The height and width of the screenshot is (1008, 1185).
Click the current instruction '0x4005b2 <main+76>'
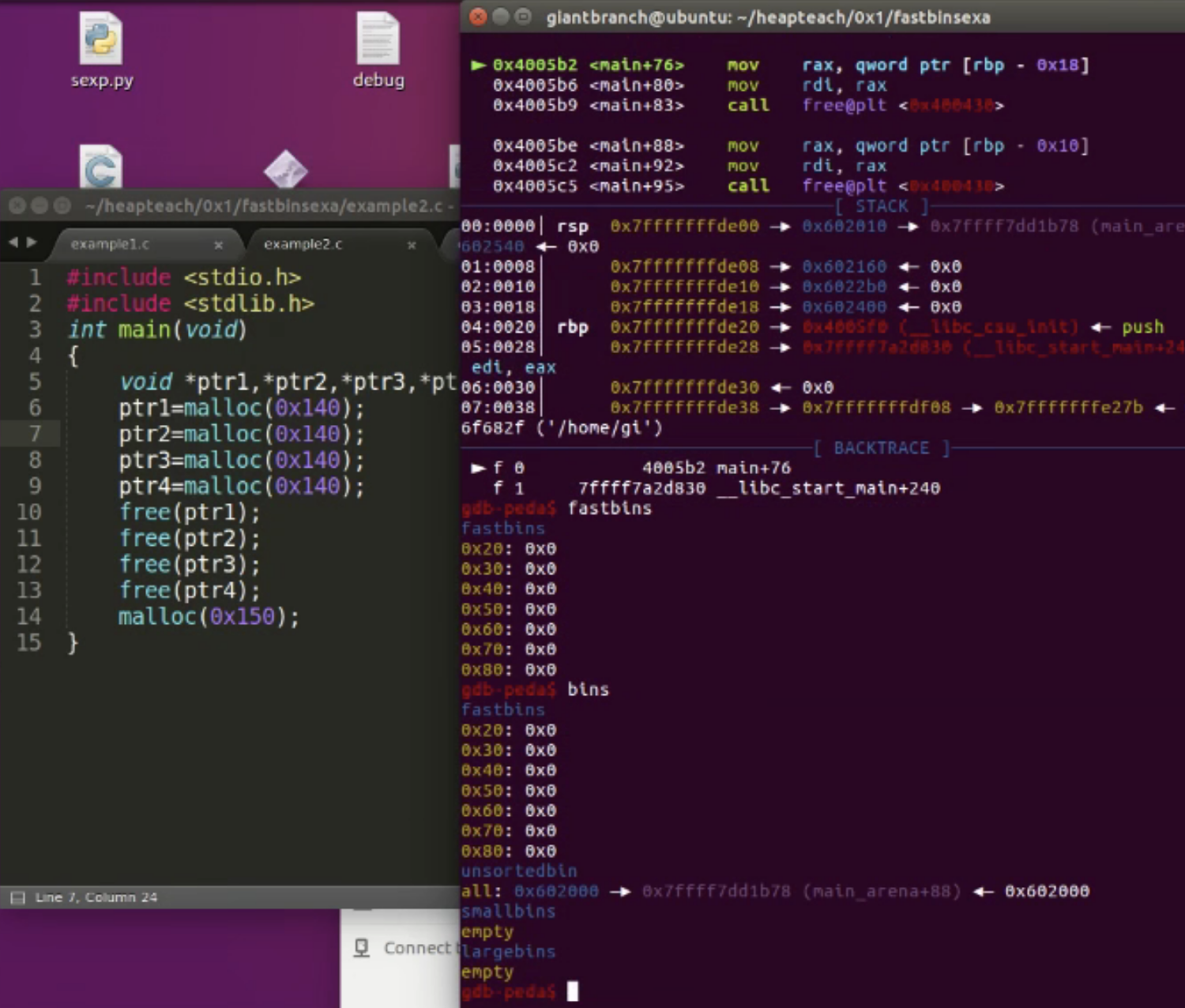(589, 65)
